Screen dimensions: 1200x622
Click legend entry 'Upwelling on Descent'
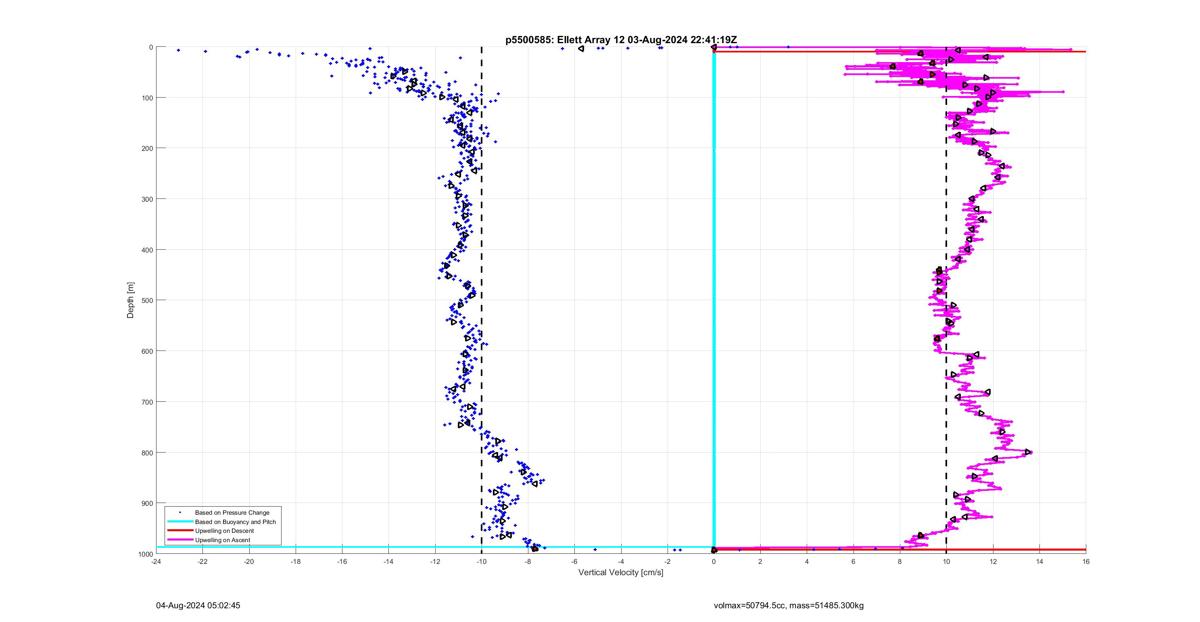225,531
